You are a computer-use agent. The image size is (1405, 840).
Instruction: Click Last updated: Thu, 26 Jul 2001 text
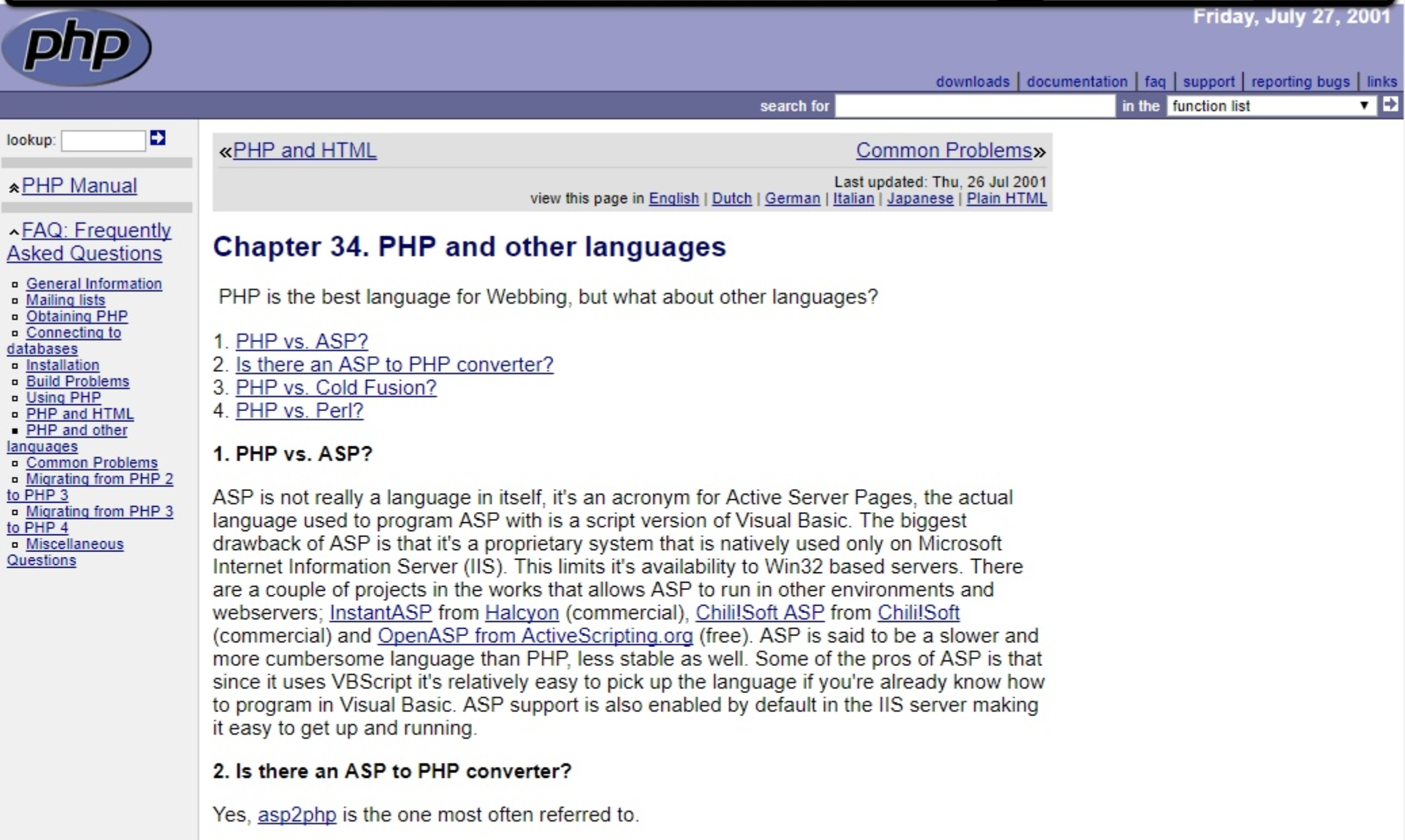click(940, 182)
